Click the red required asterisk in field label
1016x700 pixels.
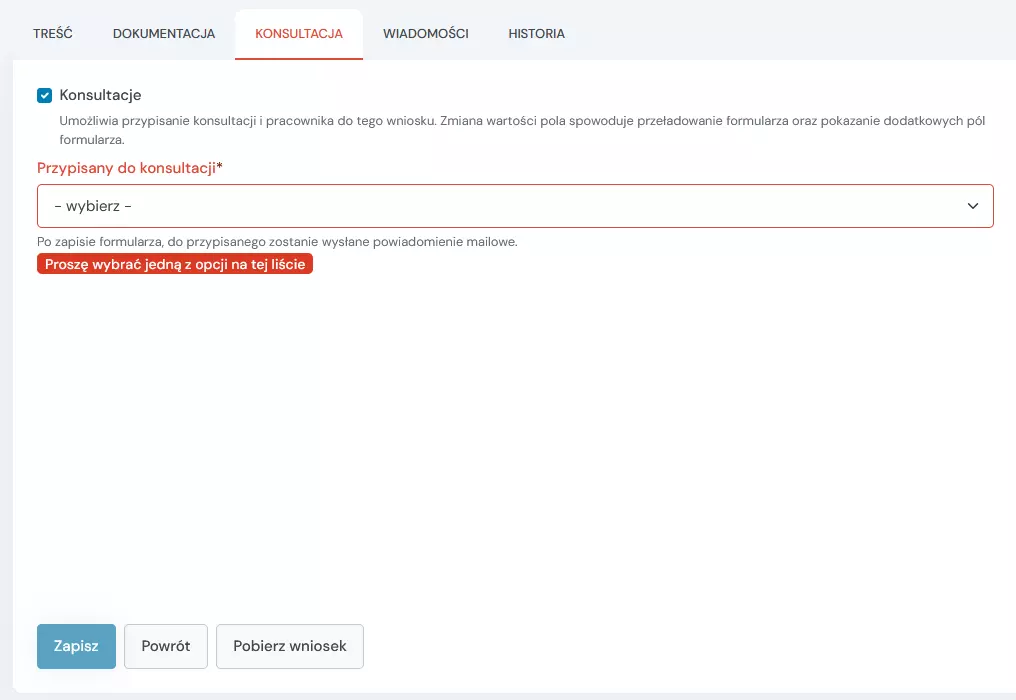tap(220, 168)
